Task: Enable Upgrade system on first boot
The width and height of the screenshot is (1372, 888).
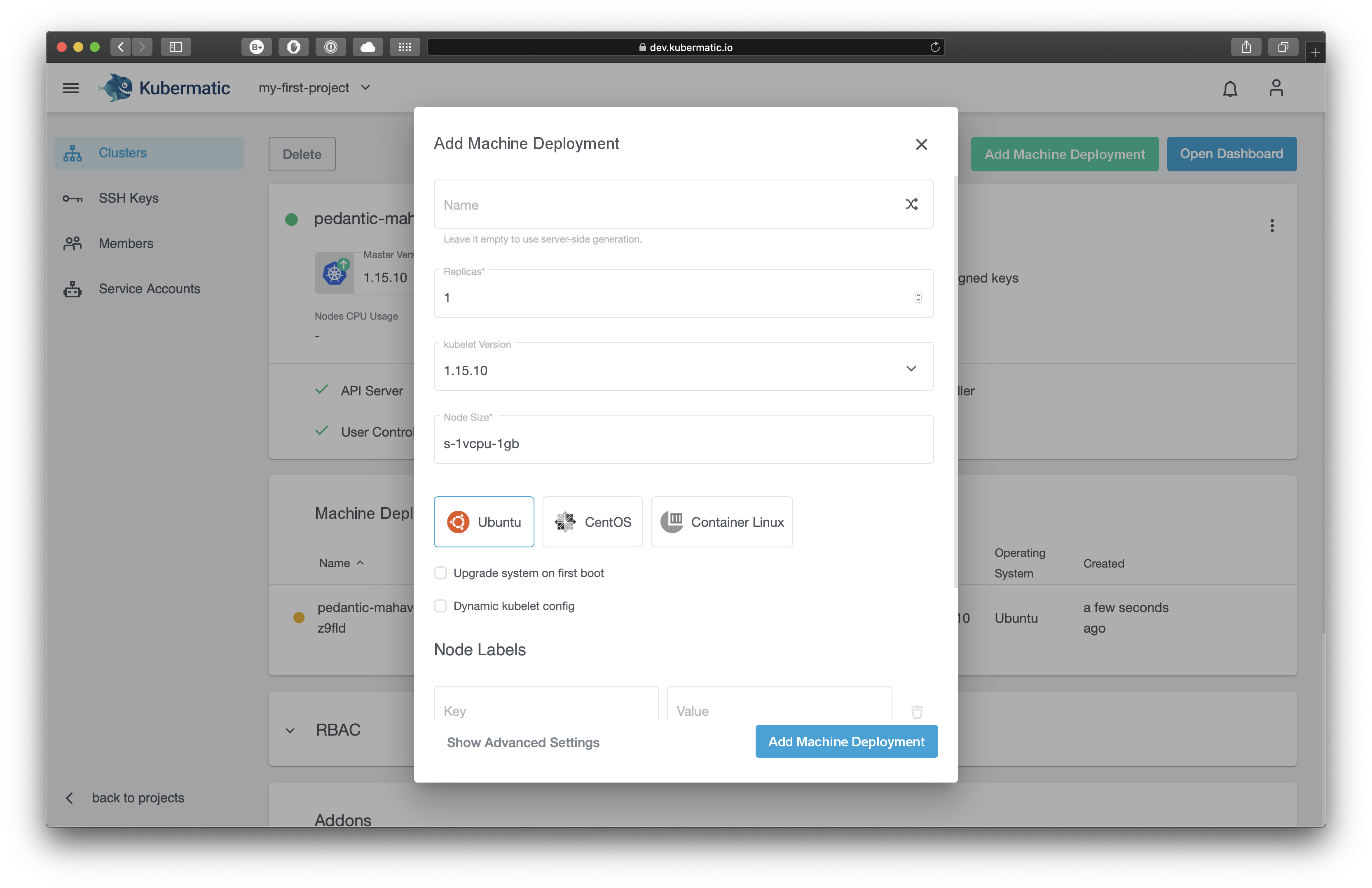Action: [x=440, y=572]
